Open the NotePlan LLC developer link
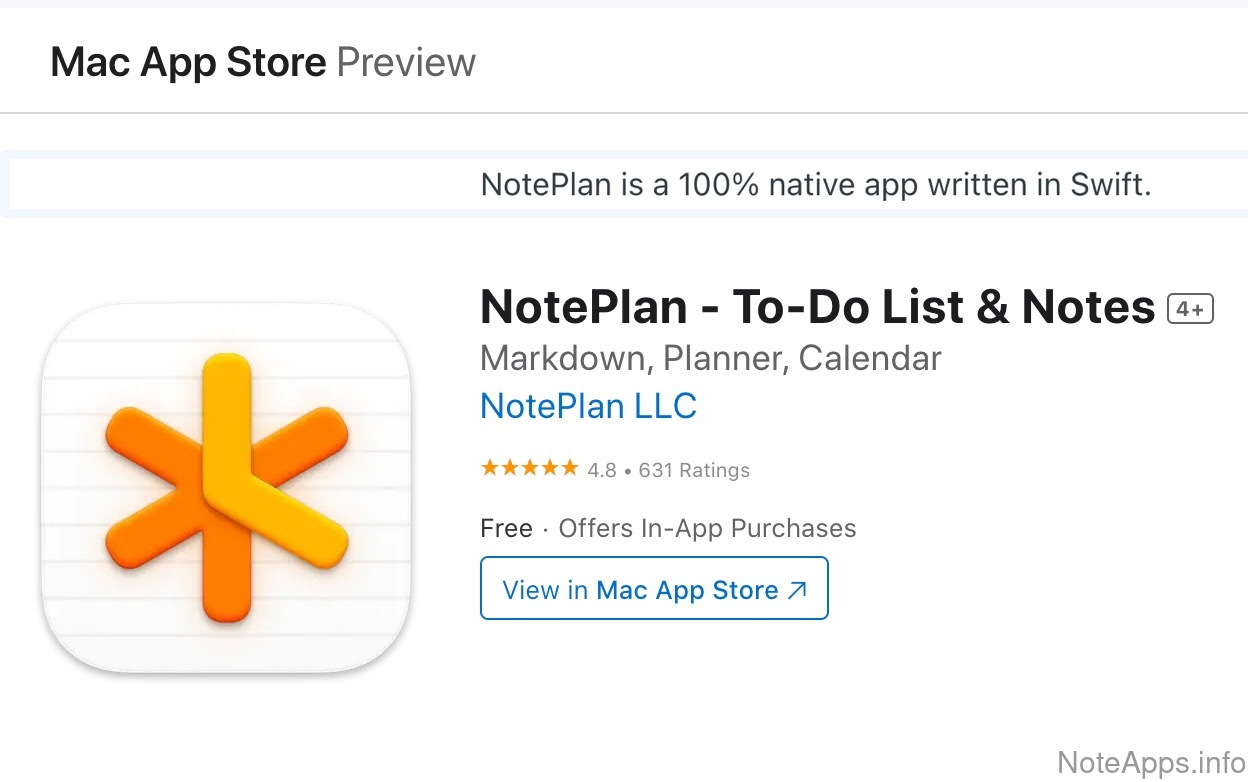This screenshot has height=782, width=1248. (x=588, y=407)
